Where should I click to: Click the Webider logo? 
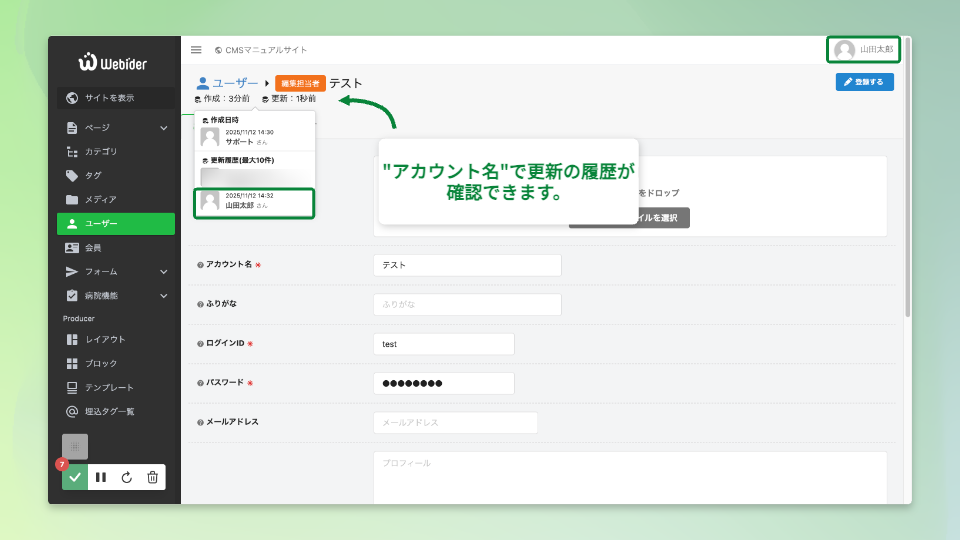(113, 62)
